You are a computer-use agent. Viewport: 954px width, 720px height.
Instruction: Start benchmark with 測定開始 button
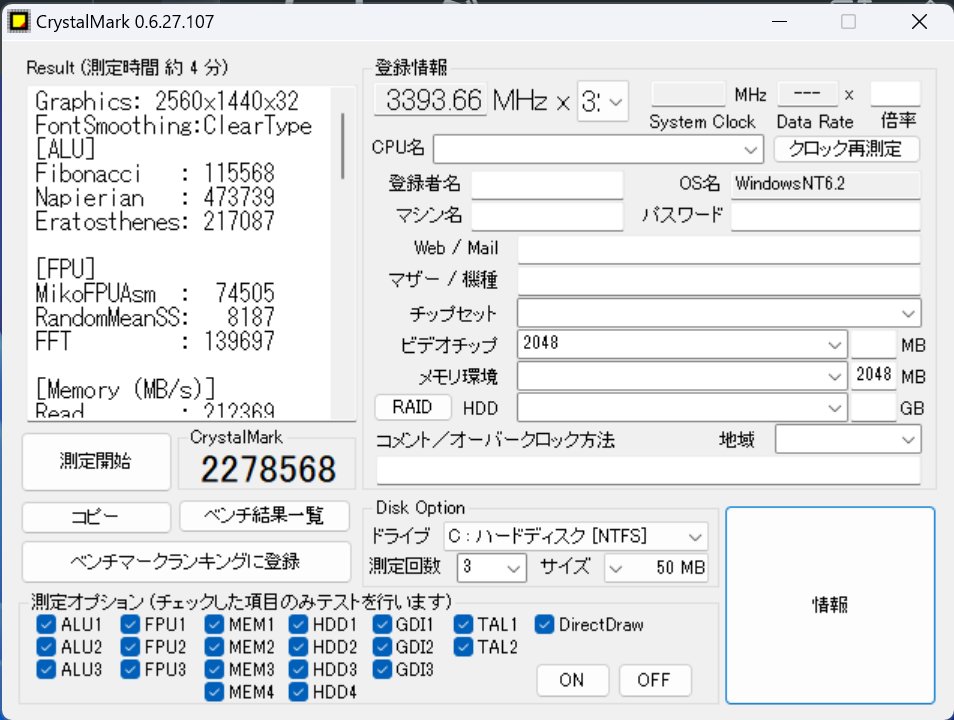(x=96, y=461)
